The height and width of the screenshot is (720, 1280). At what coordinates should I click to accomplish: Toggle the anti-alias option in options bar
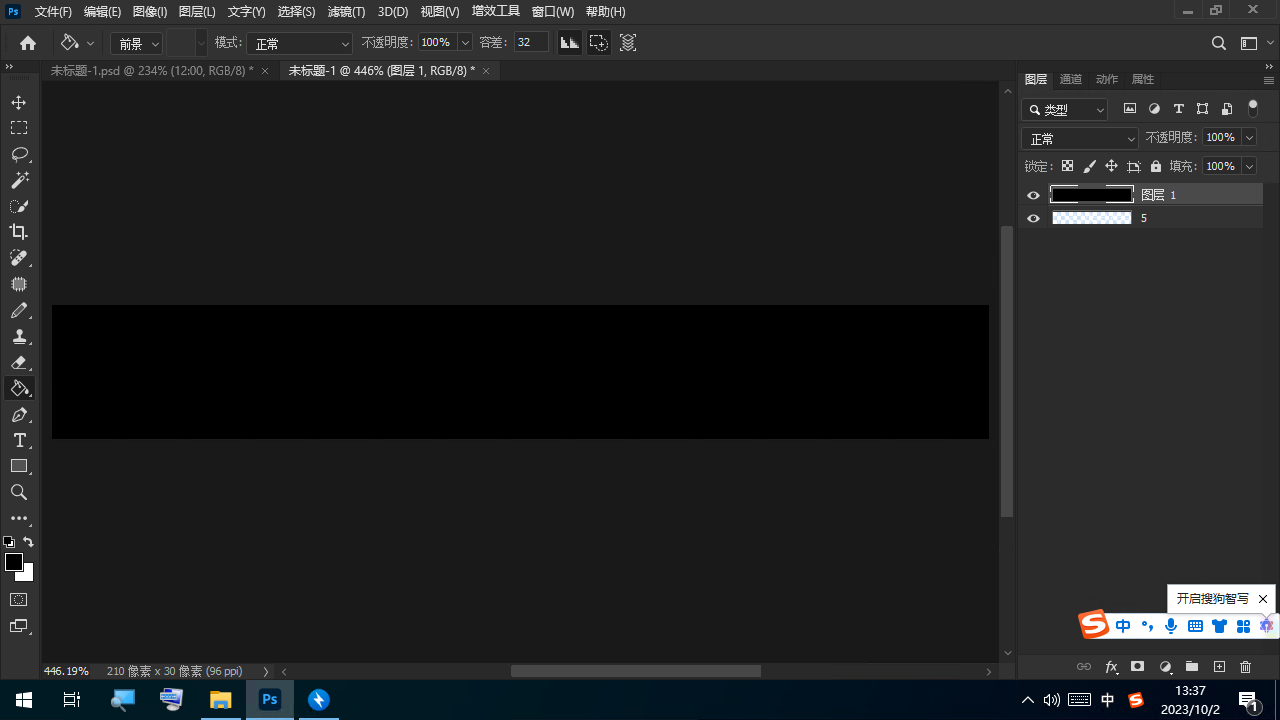point(569,43)
